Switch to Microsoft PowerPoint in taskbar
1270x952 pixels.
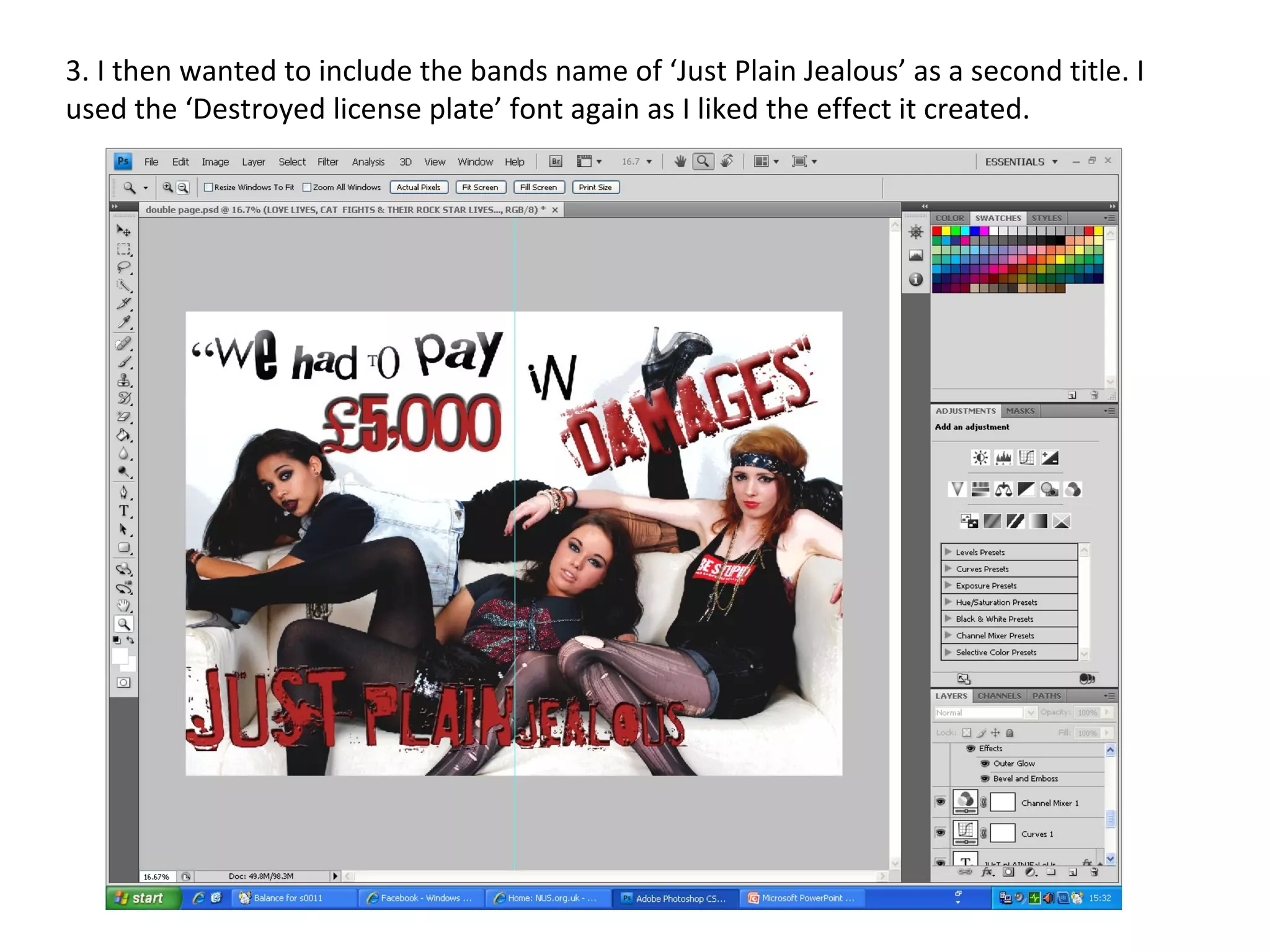tap(802, 898)
